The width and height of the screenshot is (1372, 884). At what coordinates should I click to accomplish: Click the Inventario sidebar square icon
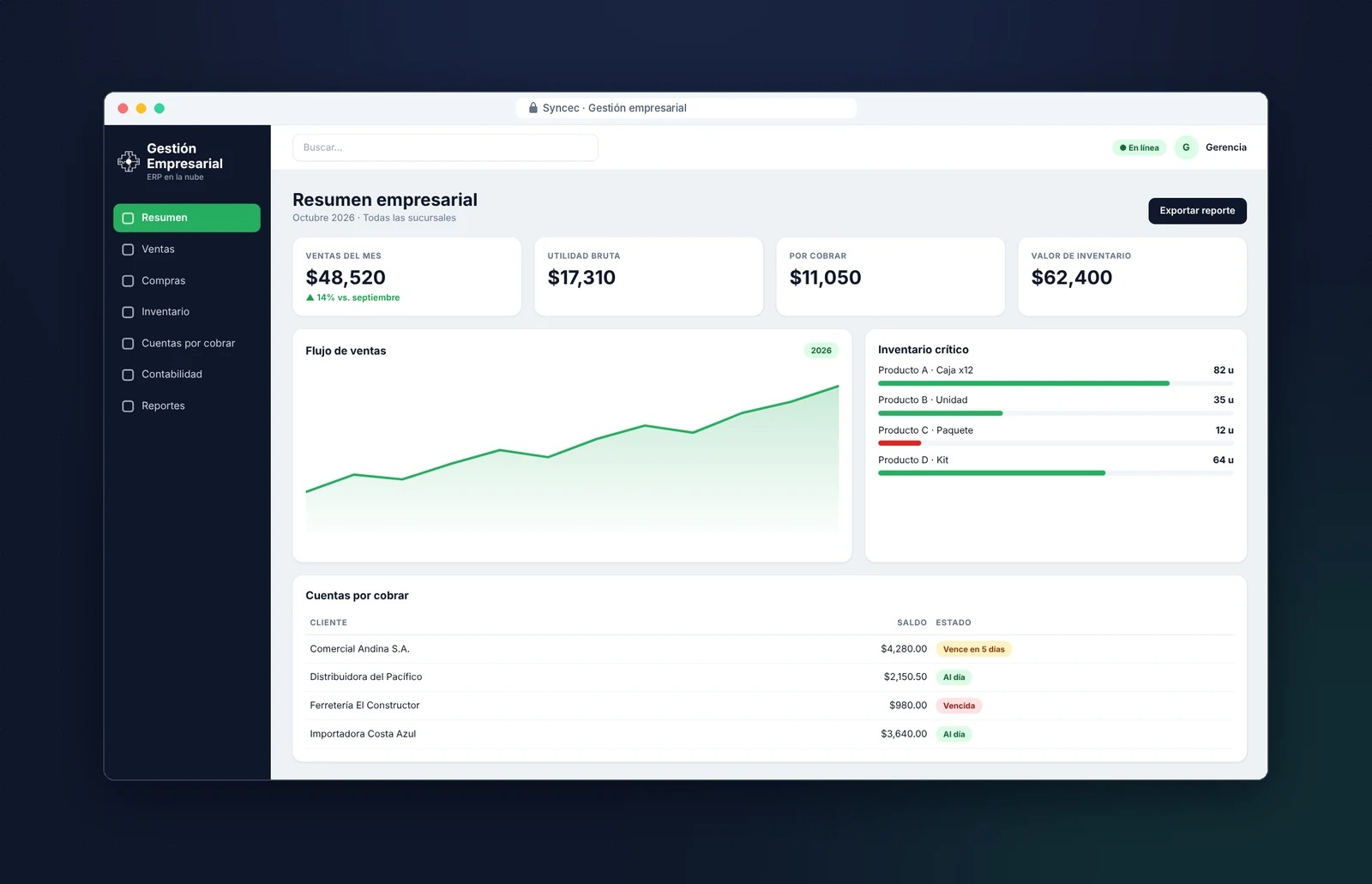coord(128,312)
